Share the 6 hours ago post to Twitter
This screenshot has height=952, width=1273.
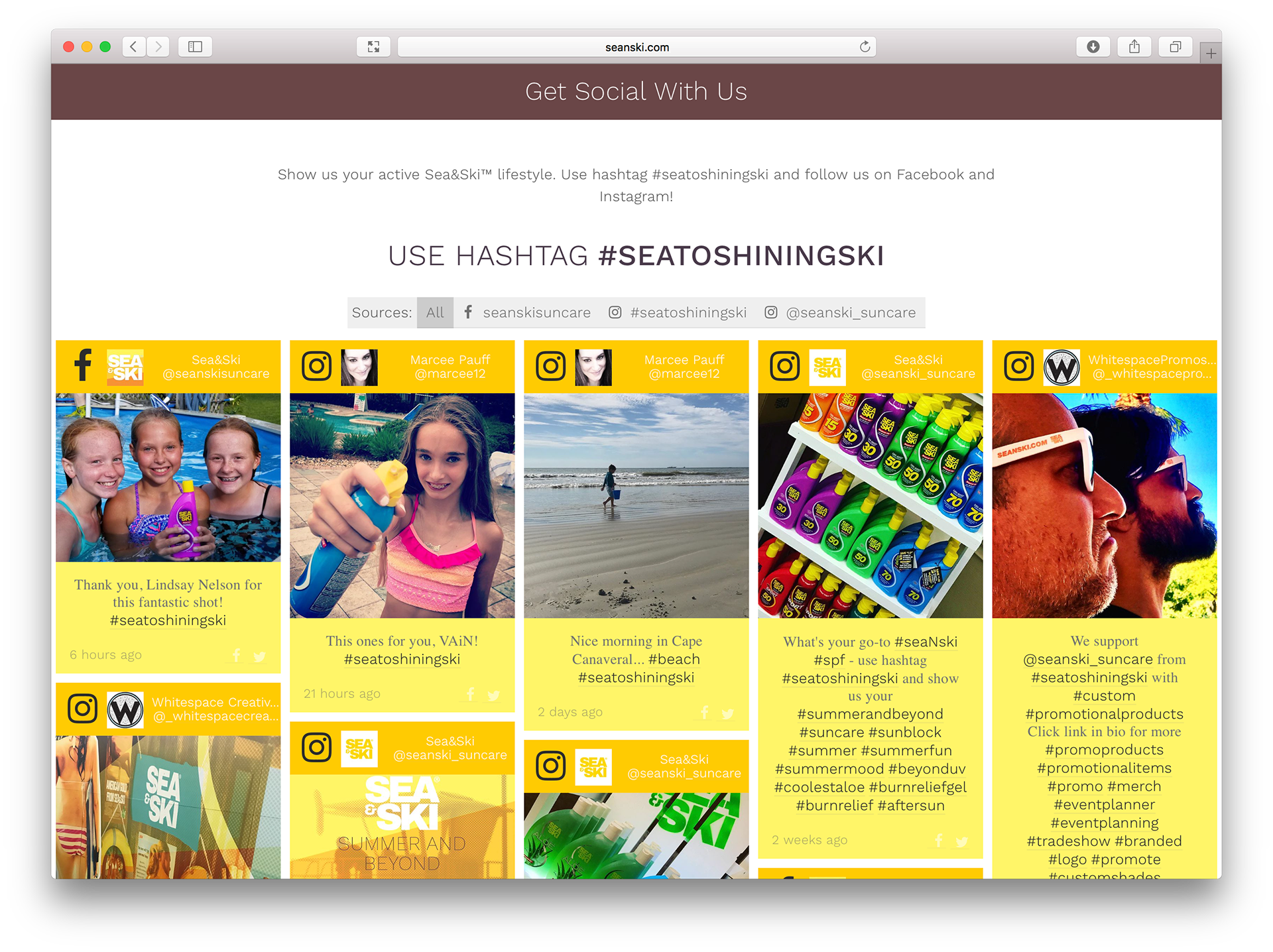coord(259,656)
